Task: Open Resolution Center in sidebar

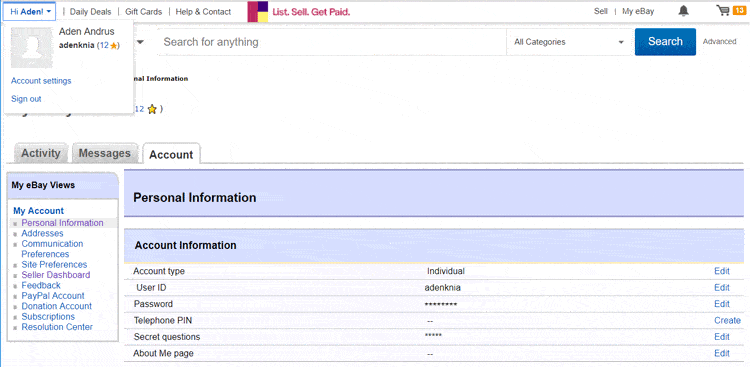Action: pyautogui.click(x=57, y=327)
